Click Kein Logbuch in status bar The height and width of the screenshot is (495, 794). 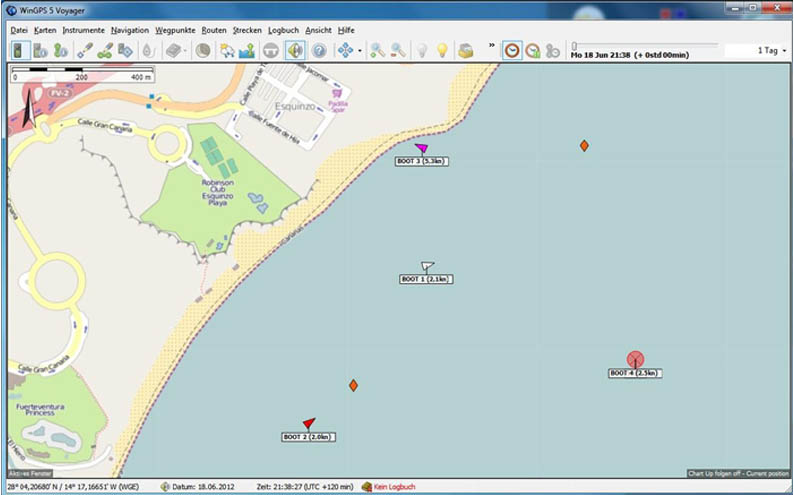[393, 487]
